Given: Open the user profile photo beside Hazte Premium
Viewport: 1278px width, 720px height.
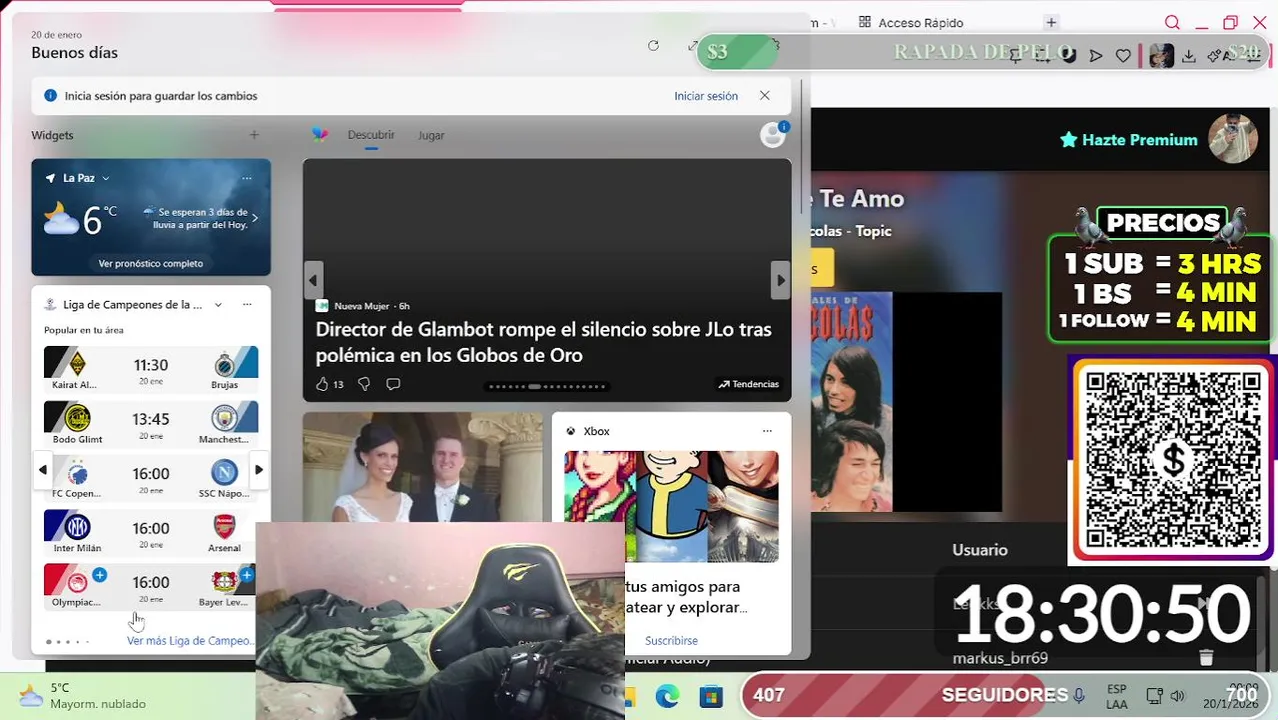Looking at the screenshot, I should [x=1233, y=138].
